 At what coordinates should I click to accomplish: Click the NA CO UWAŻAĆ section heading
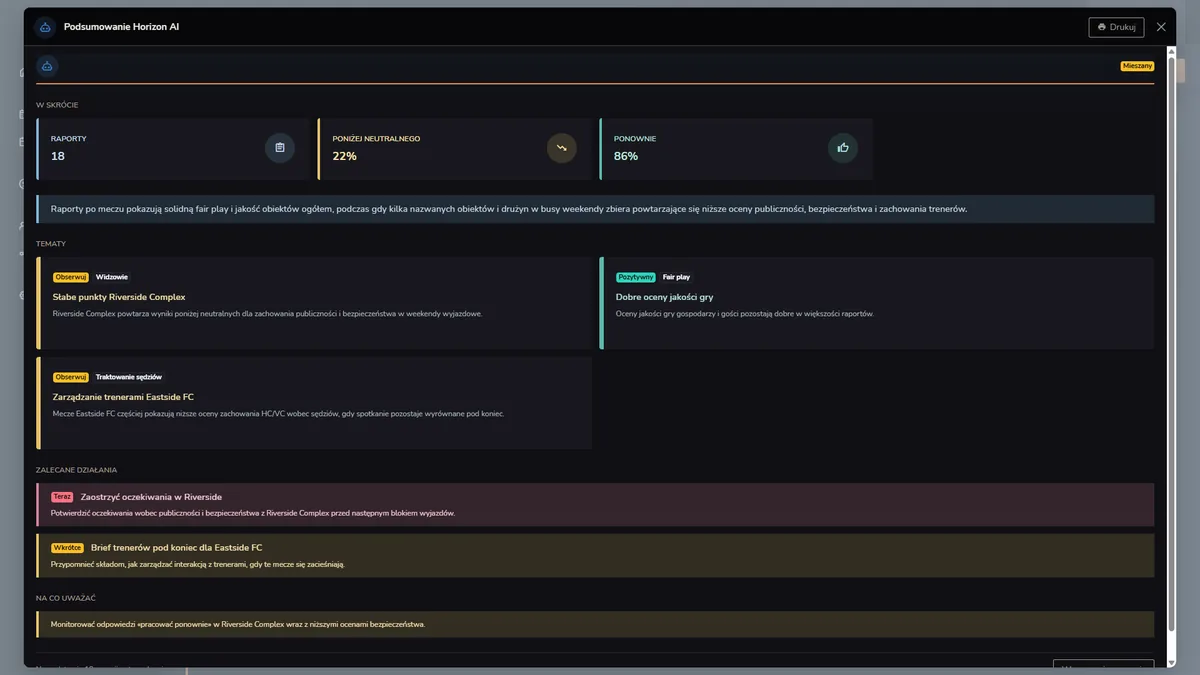pos(66,598)
